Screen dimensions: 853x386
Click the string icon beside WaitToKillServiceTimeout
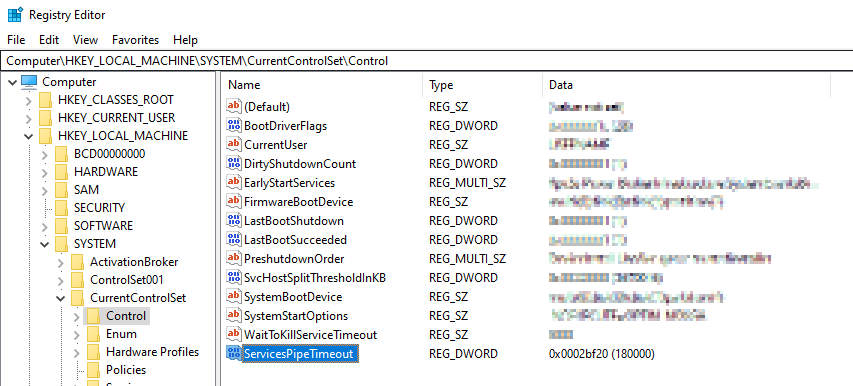[x=234, y=335]
